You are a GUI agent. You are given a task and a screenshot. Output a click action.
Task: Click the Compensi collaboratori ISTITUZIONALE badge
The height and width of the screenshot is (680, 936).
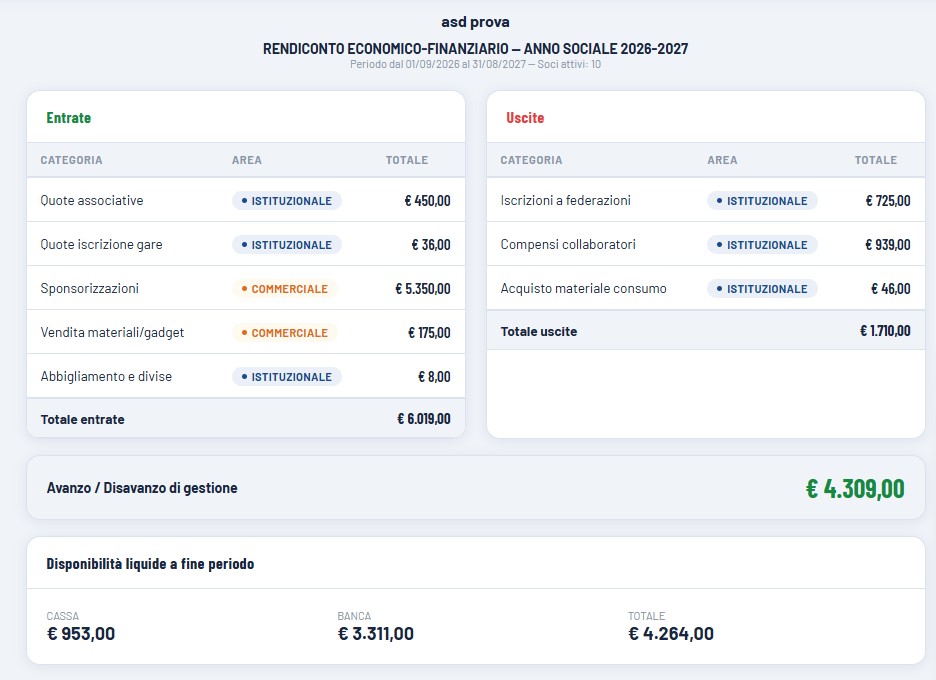(762, 245)
